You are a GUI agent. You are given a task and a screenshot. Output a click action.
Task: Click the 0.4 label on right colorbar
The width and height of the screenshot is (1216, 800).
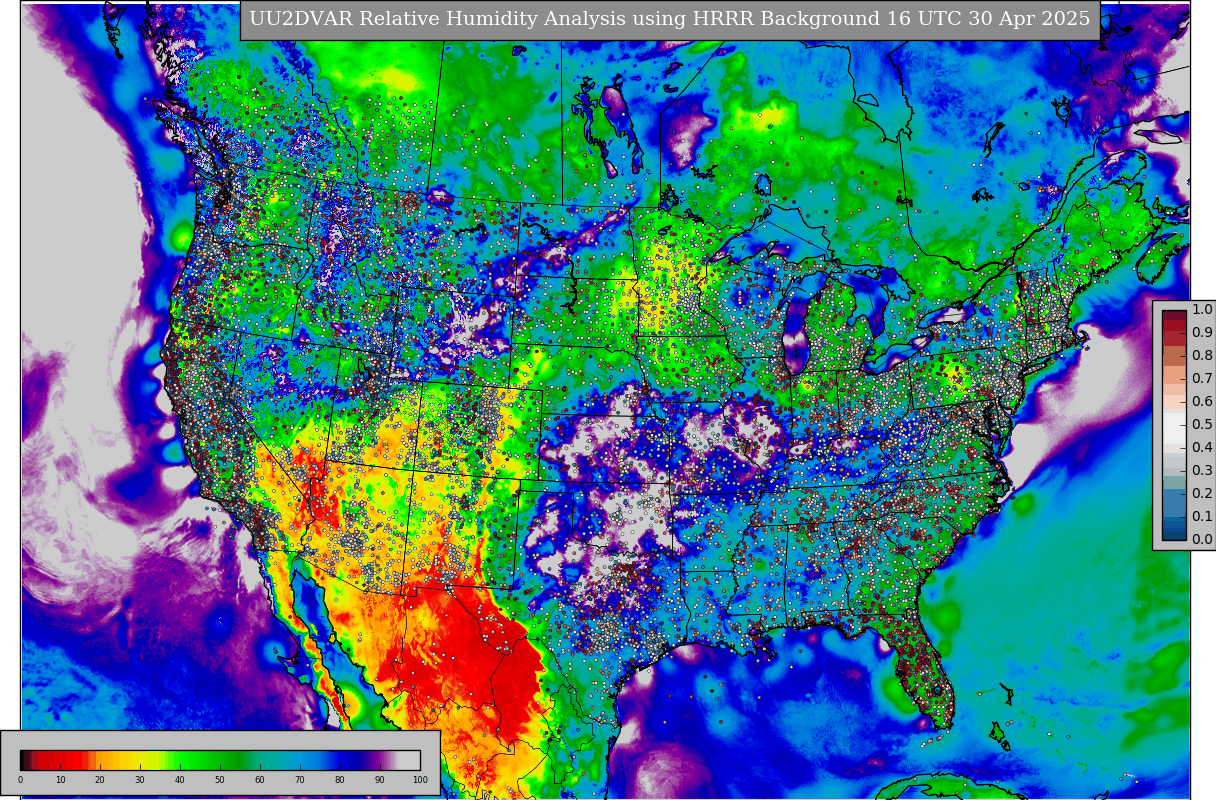click(x=1202, y=448)
